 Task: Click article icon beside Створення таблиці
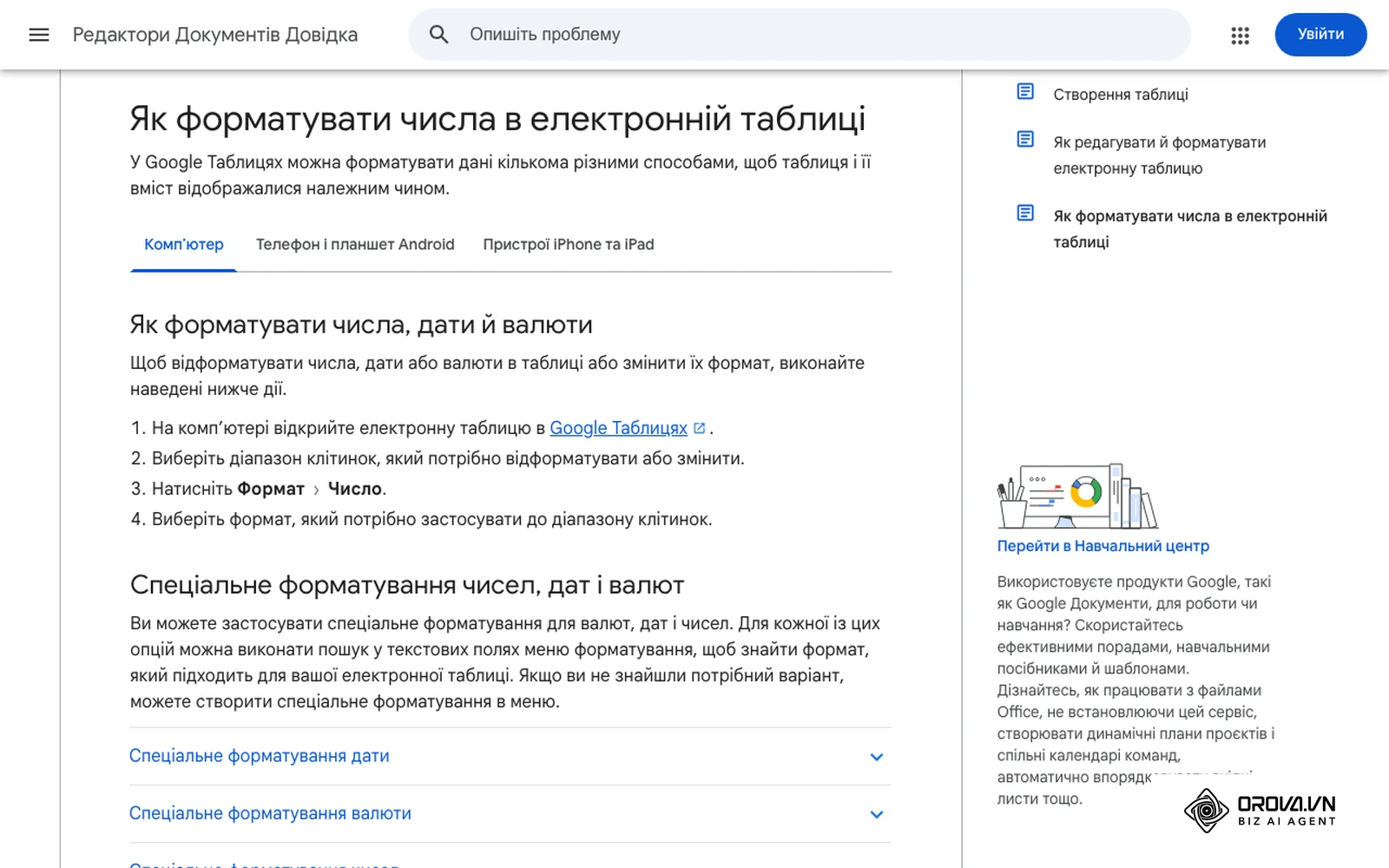coord(1025,92)
